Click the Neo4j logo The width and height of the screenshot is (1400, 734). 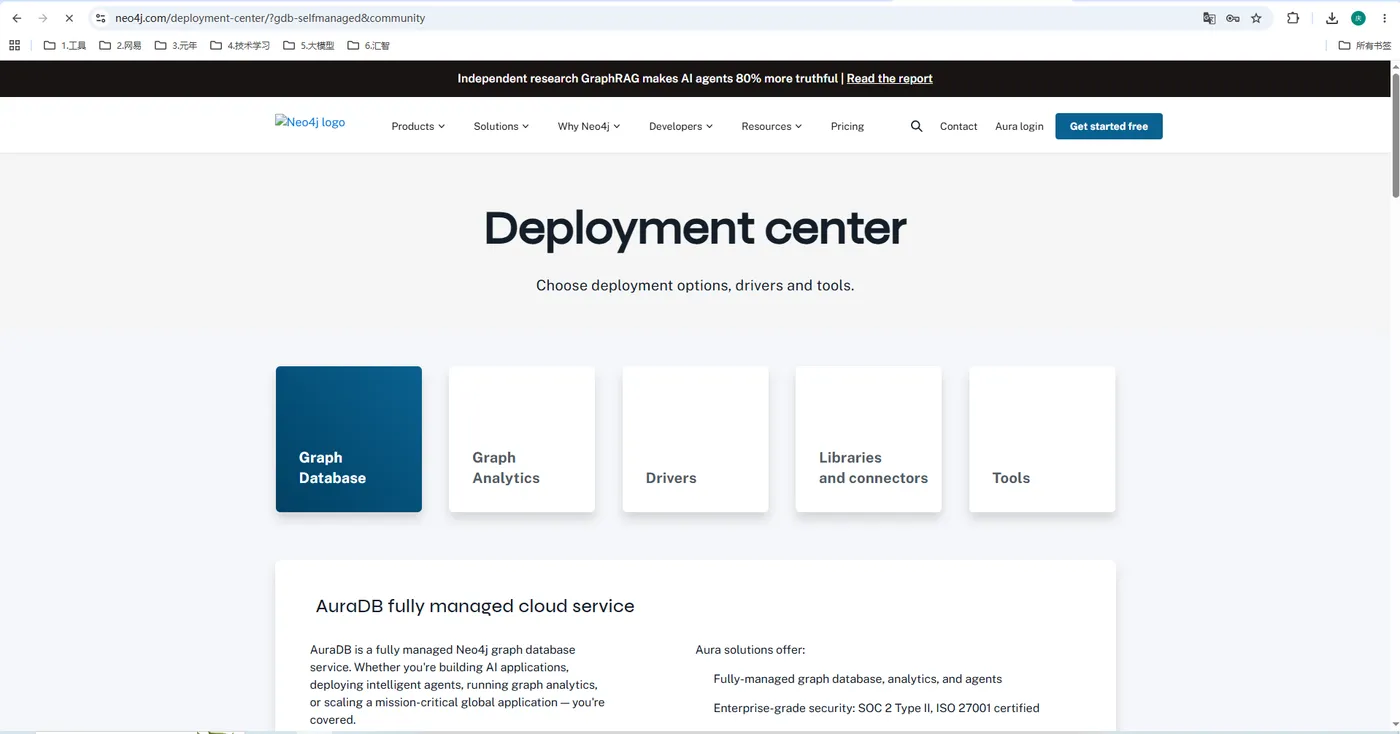click(310, 122)
